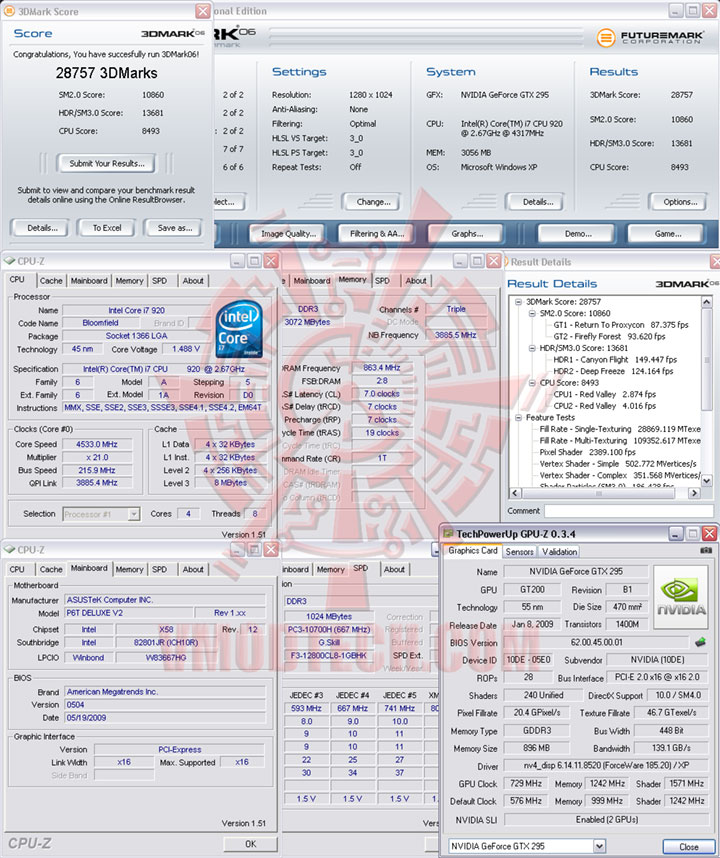Launch the Demo... button
Viewport: 720px width, 858px height.
(578, 234)
